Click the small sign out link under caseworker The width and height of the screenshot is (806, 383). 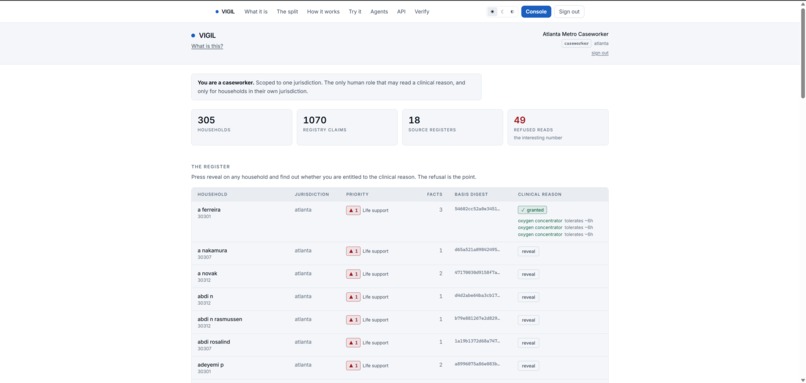600,53
